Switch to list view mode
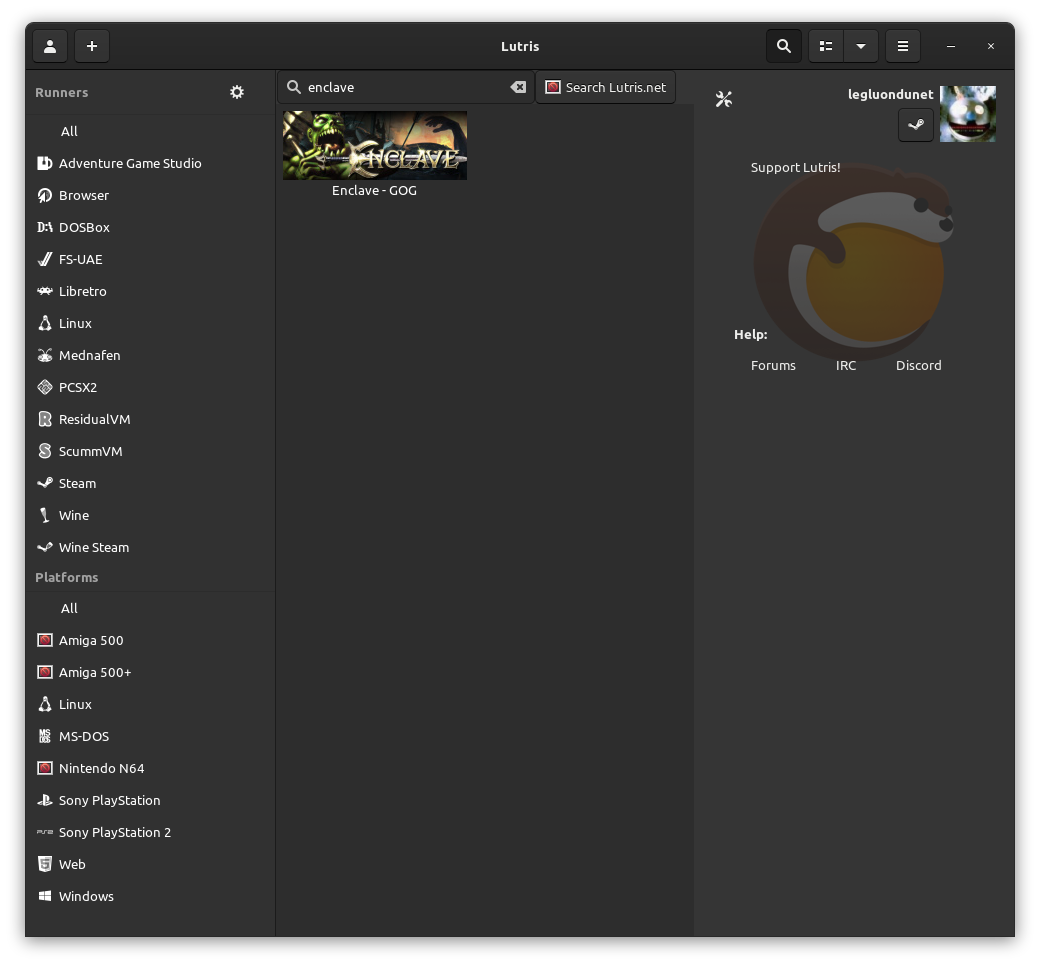This screenshot has height=965, width=1040. [x=826, y=46]
